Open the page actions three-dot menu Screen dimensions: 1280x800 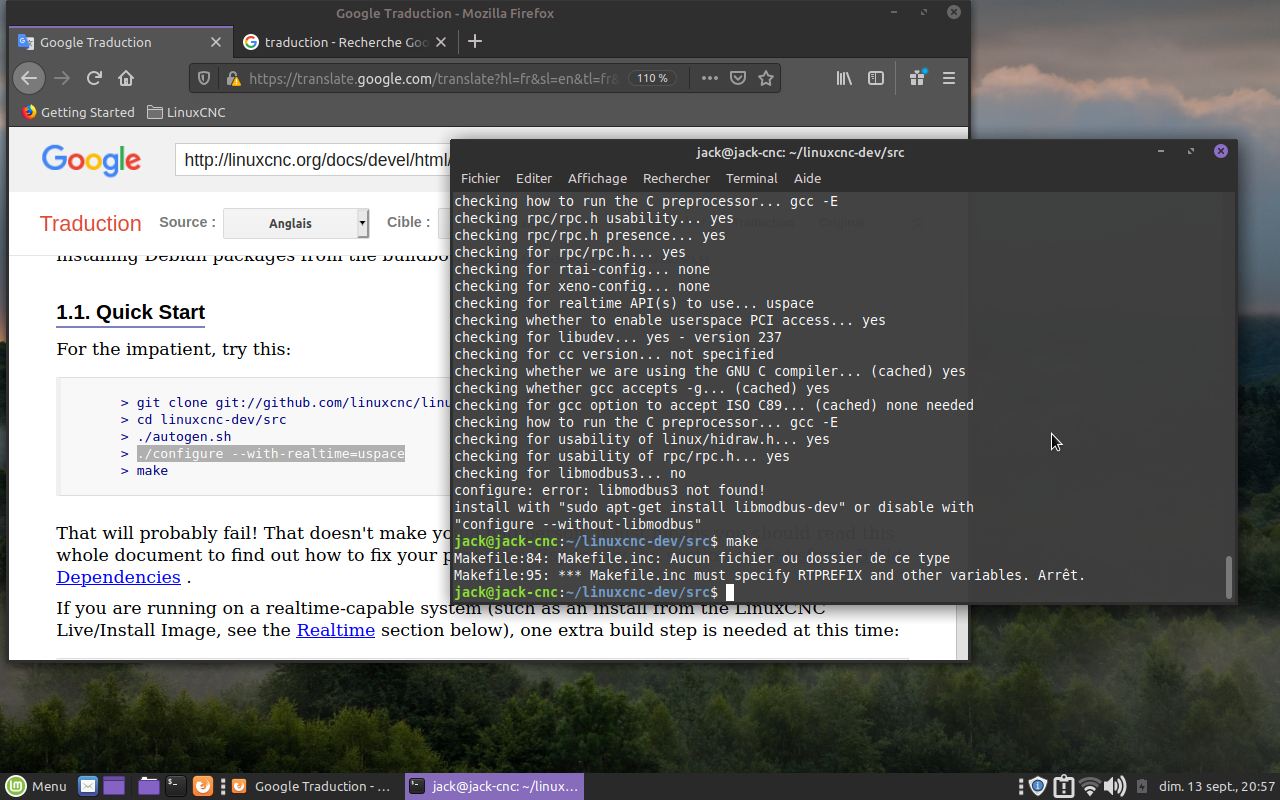coord(709,78)
